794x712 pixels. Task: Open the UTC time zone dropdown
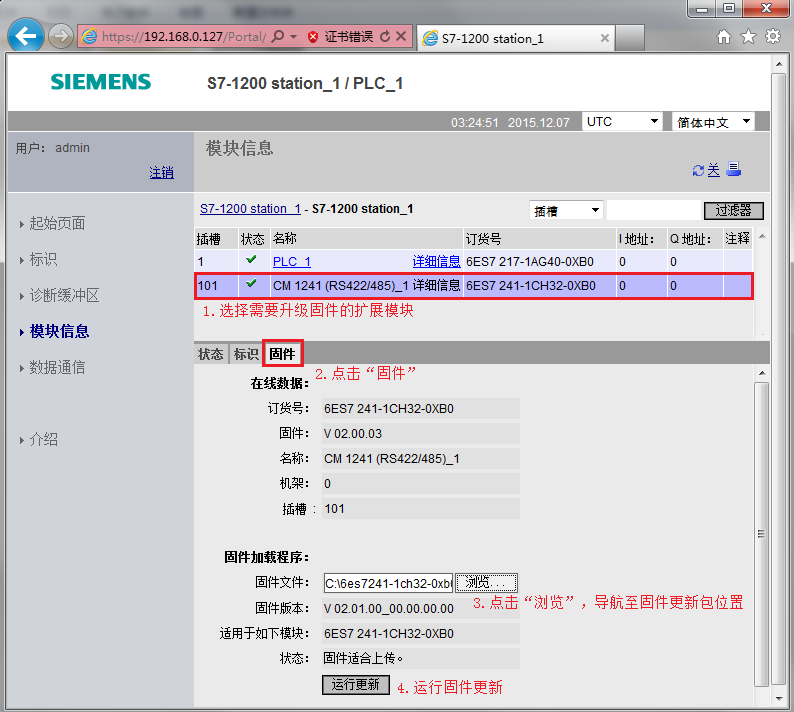[x=622, y=122]
